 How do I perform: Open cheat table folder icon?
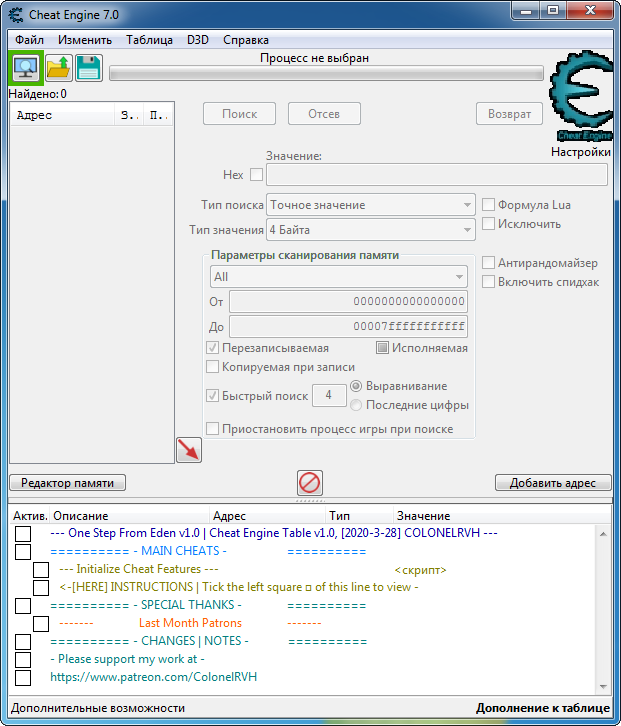point(59,68)
